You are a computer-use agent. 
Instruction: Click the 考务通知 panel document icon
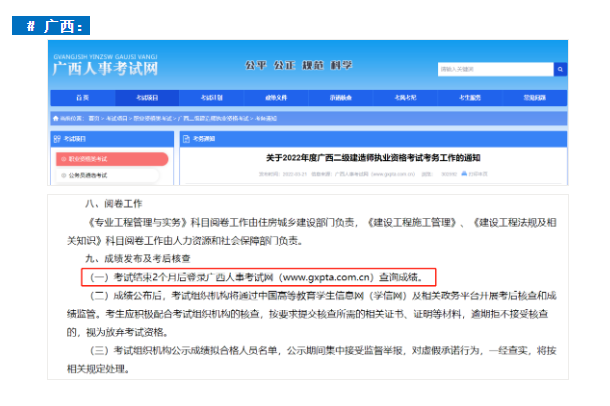[x=186, y=139]
